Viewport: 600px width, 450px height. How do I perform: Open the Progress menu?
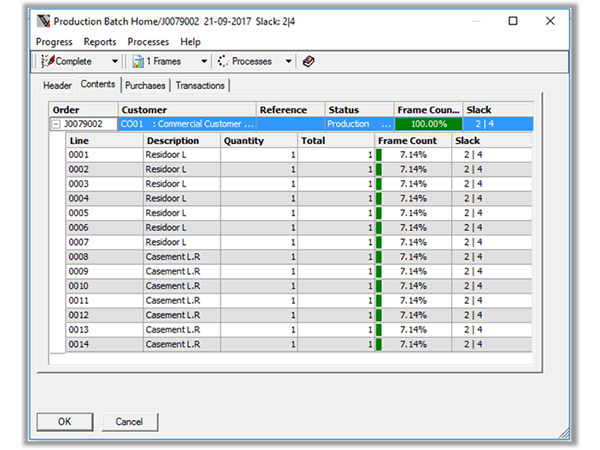[x=54, y=42]
